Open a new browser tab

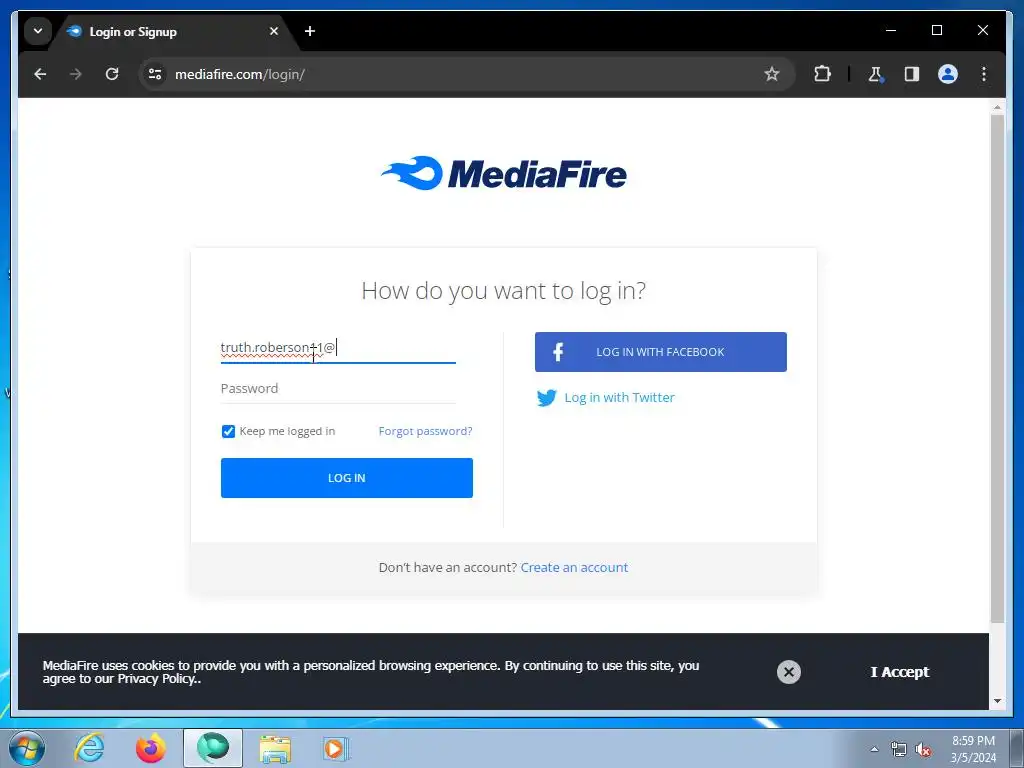(310, 31)
